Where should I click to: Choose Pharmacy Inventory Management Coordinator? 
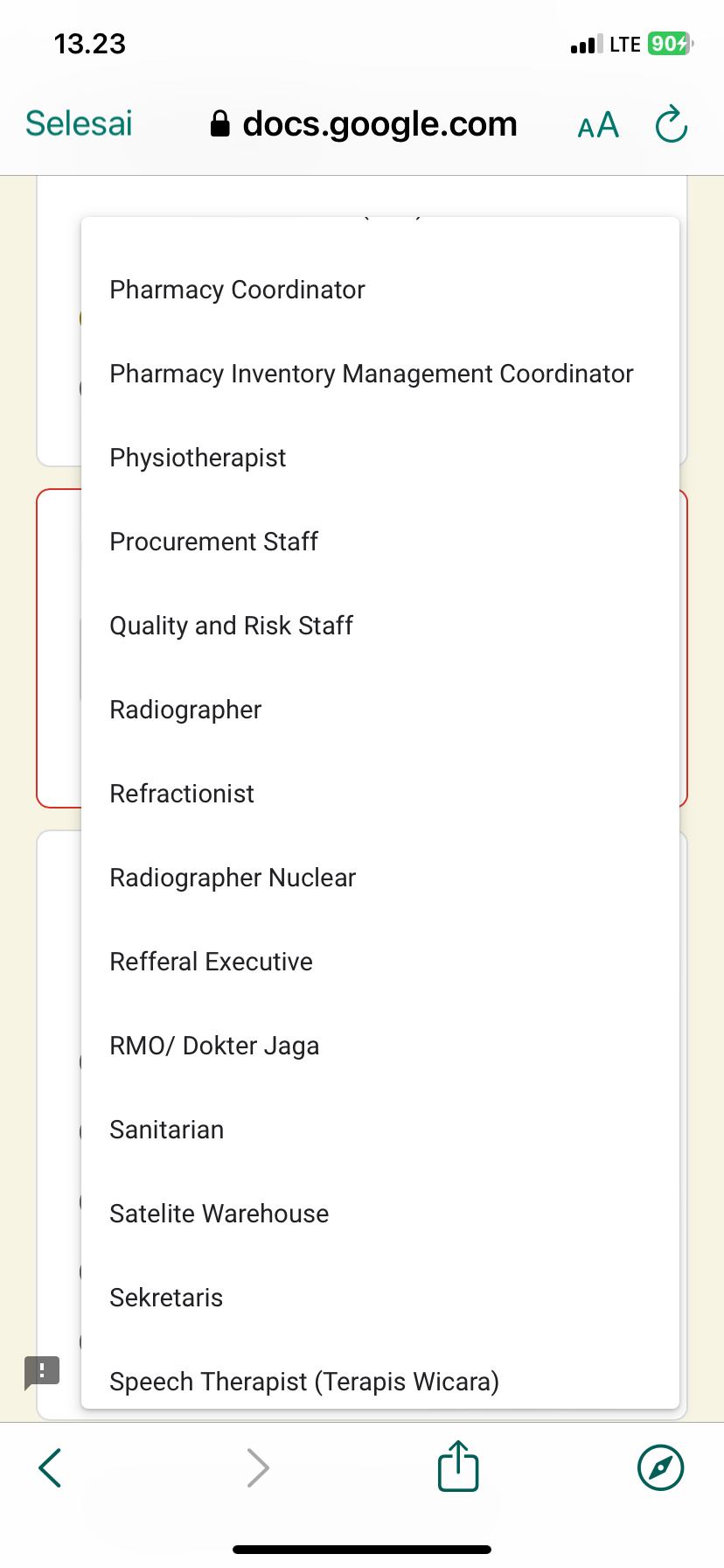372,374
